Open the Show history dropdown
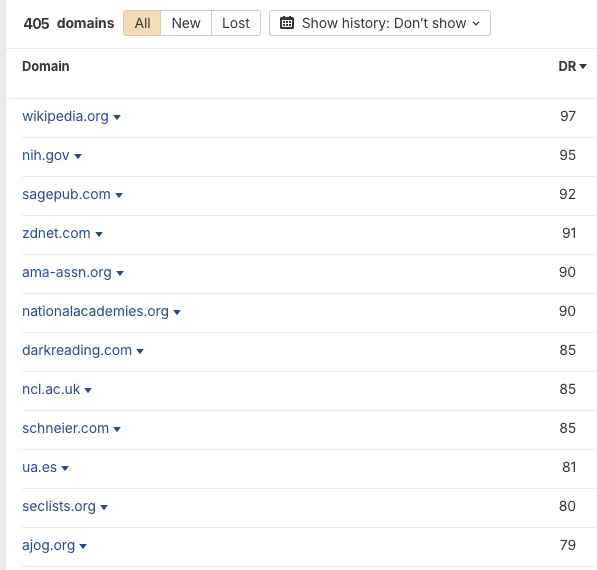Viewport: 597px width, 570px height. 380,23
